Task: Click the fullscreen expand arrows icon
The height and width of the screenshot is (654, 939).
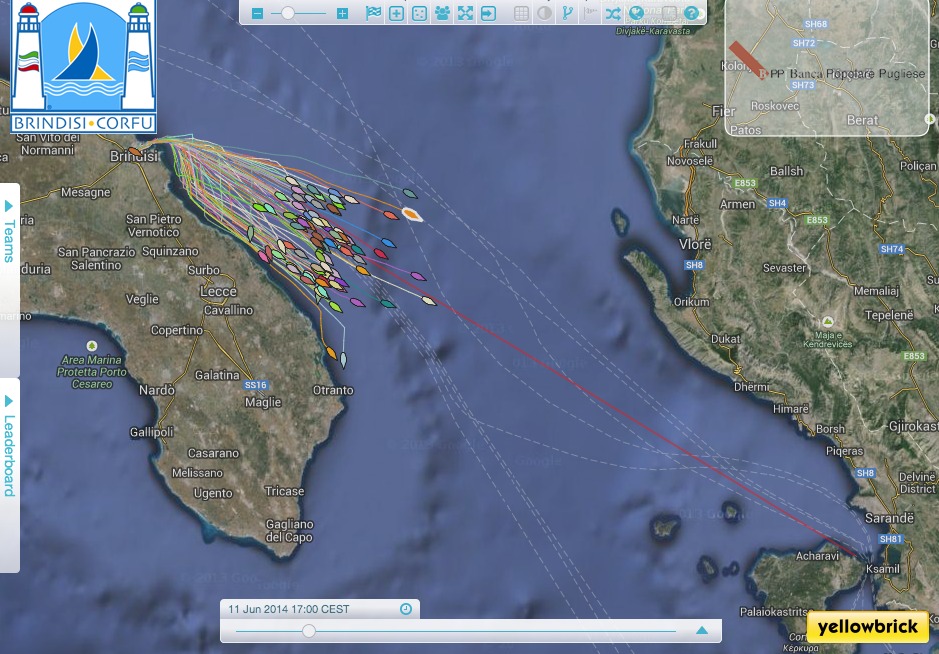Action: coord(465,13)
